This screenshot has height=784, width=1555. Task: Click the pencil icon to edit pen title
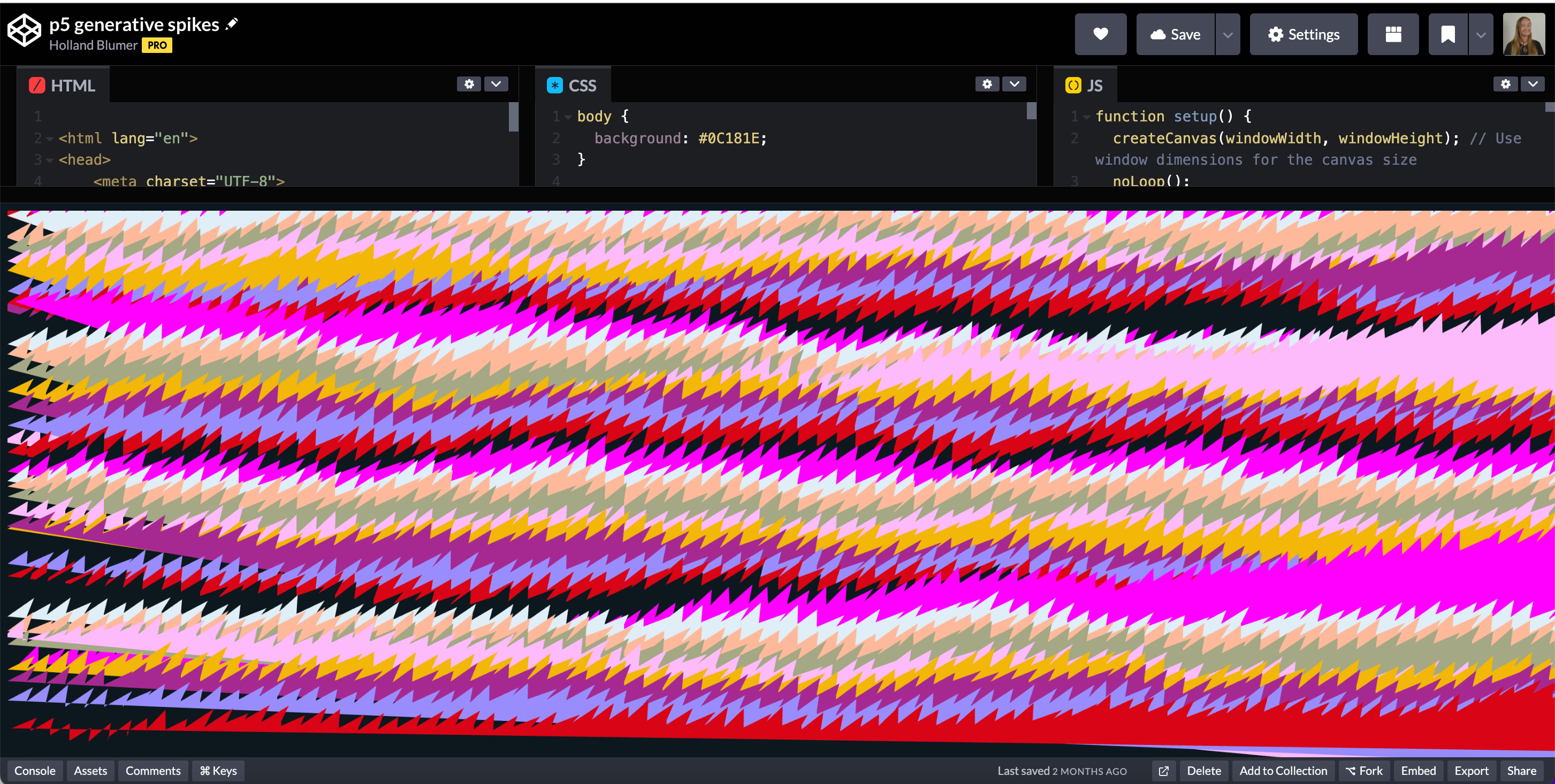[232, 24]
